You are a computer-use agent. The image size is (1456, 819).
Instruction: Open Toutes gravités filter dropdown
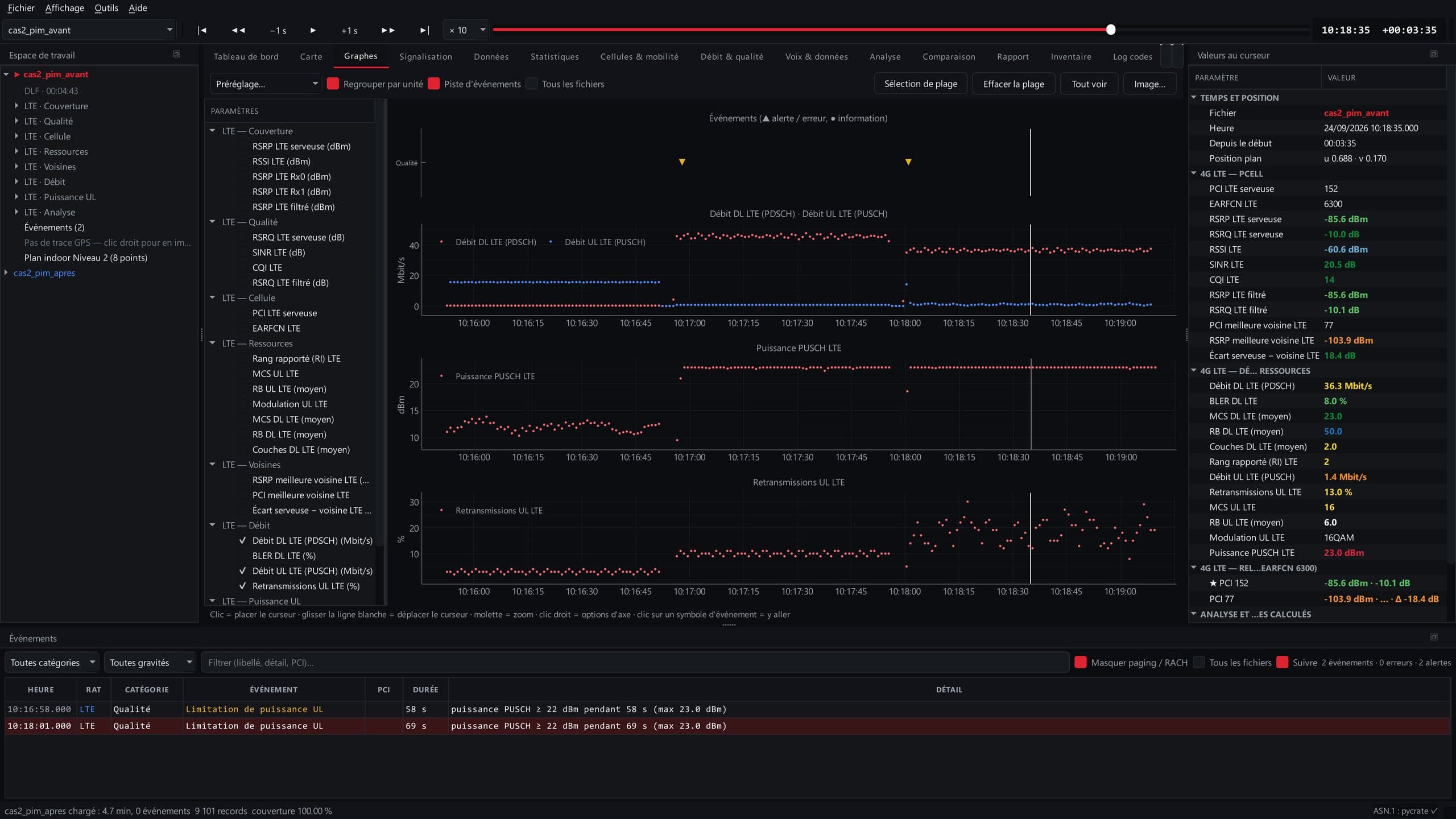(150, 662)
